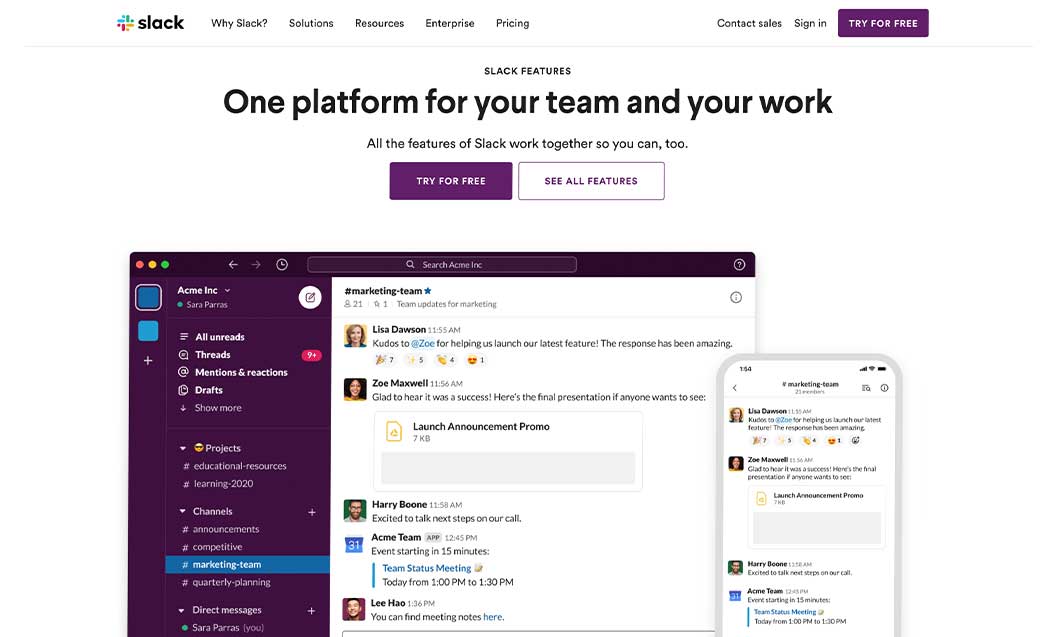Open Mentions & reactions
This screenshot has width=1060, height=637.
(241, 372)
